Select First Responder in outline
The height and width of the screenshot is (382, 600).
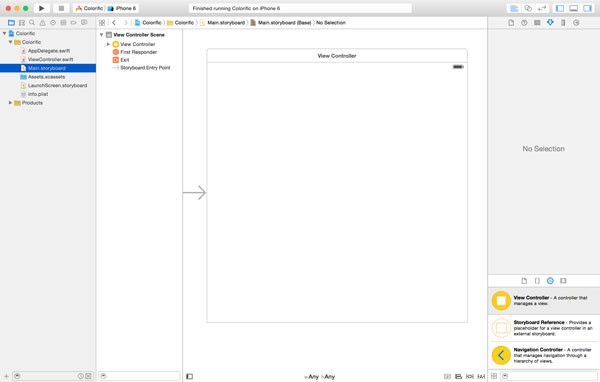point(139,52)
